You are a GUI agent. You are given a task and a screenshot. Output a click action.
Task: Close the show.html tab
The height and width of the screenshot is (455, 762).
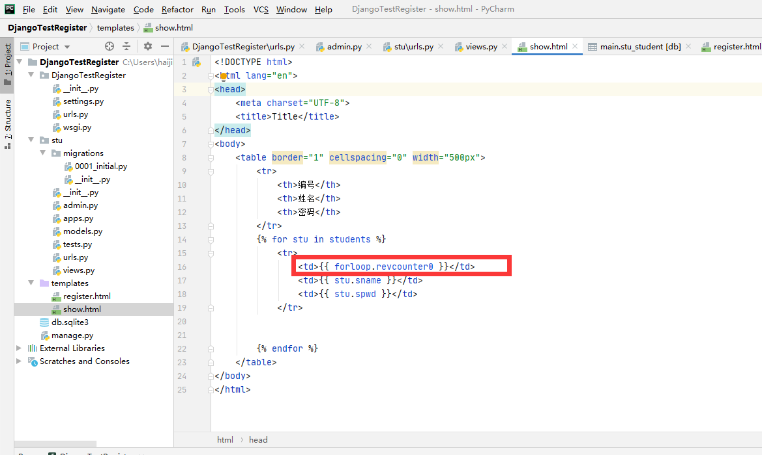point(575,46)
